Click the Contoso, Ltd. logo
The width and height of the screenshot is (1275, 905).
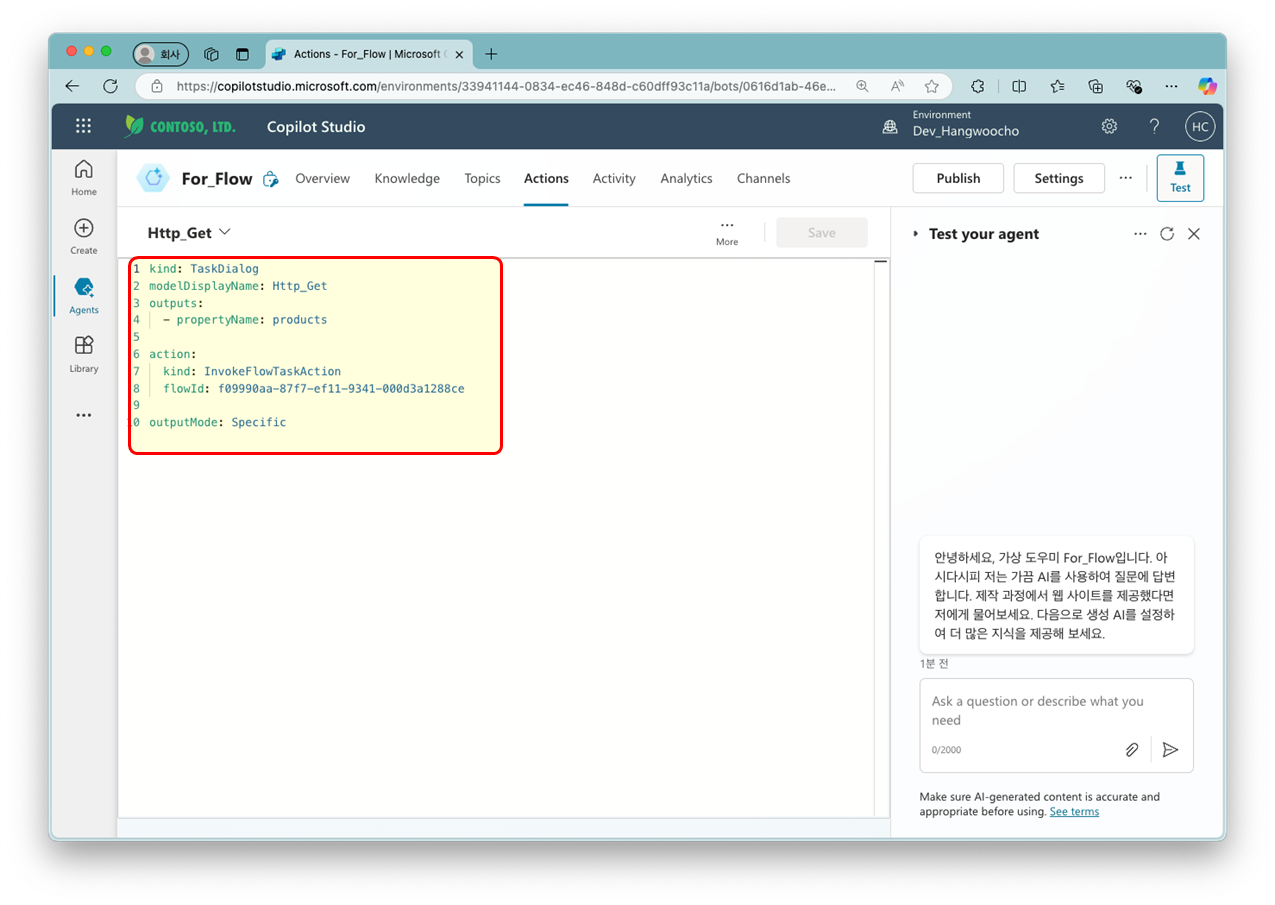(180, 126)
